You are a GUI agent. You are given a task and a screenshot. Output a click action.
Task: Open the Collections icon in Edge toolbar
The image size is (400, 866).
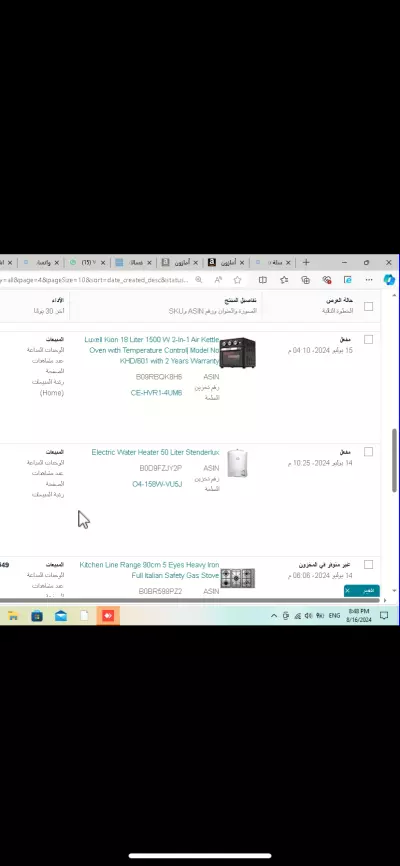pyautogui.click(x=306, y=280)
